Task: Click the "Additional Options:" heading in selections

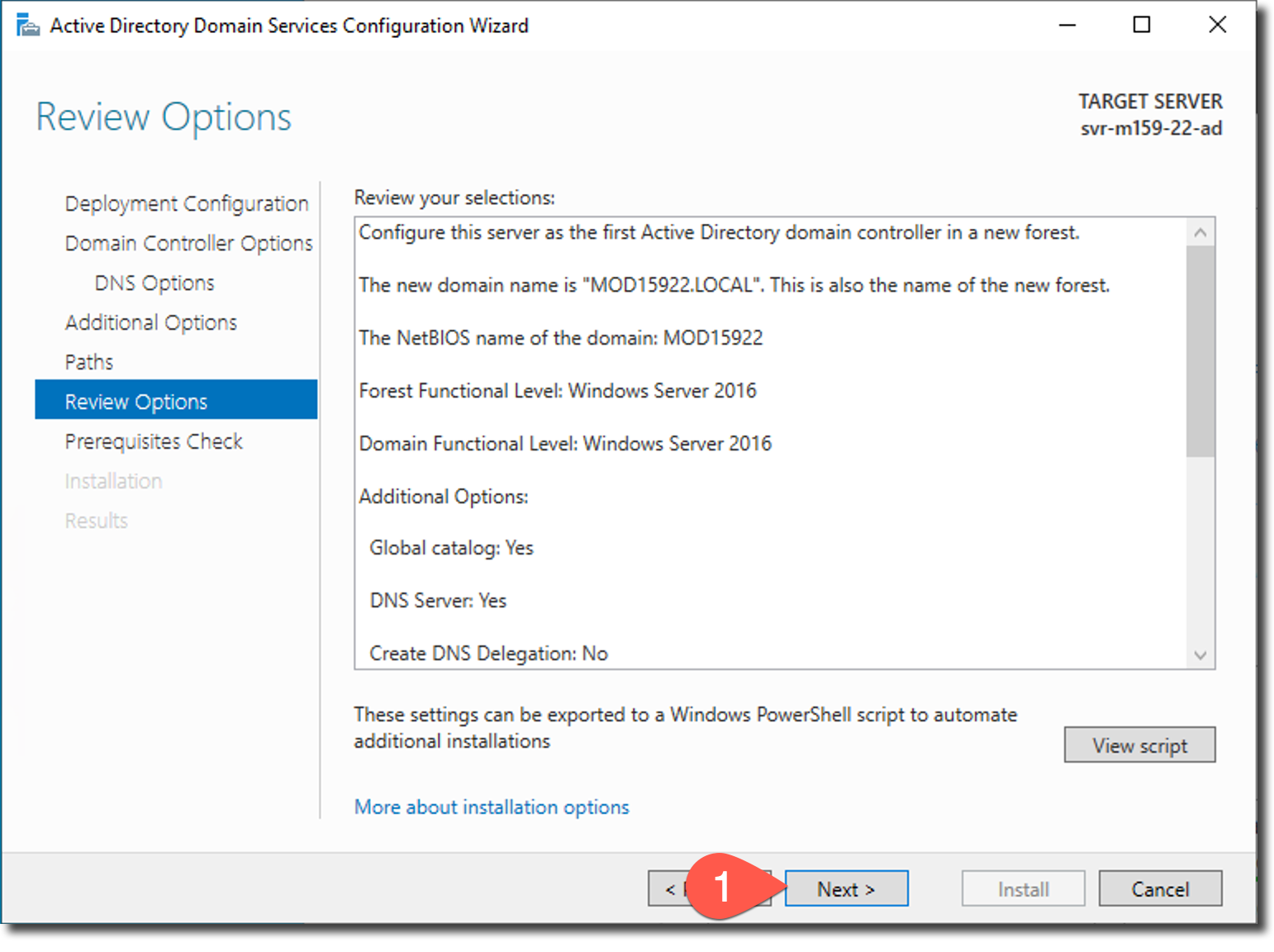Action: pyautogui.click(x=444, y=497)
